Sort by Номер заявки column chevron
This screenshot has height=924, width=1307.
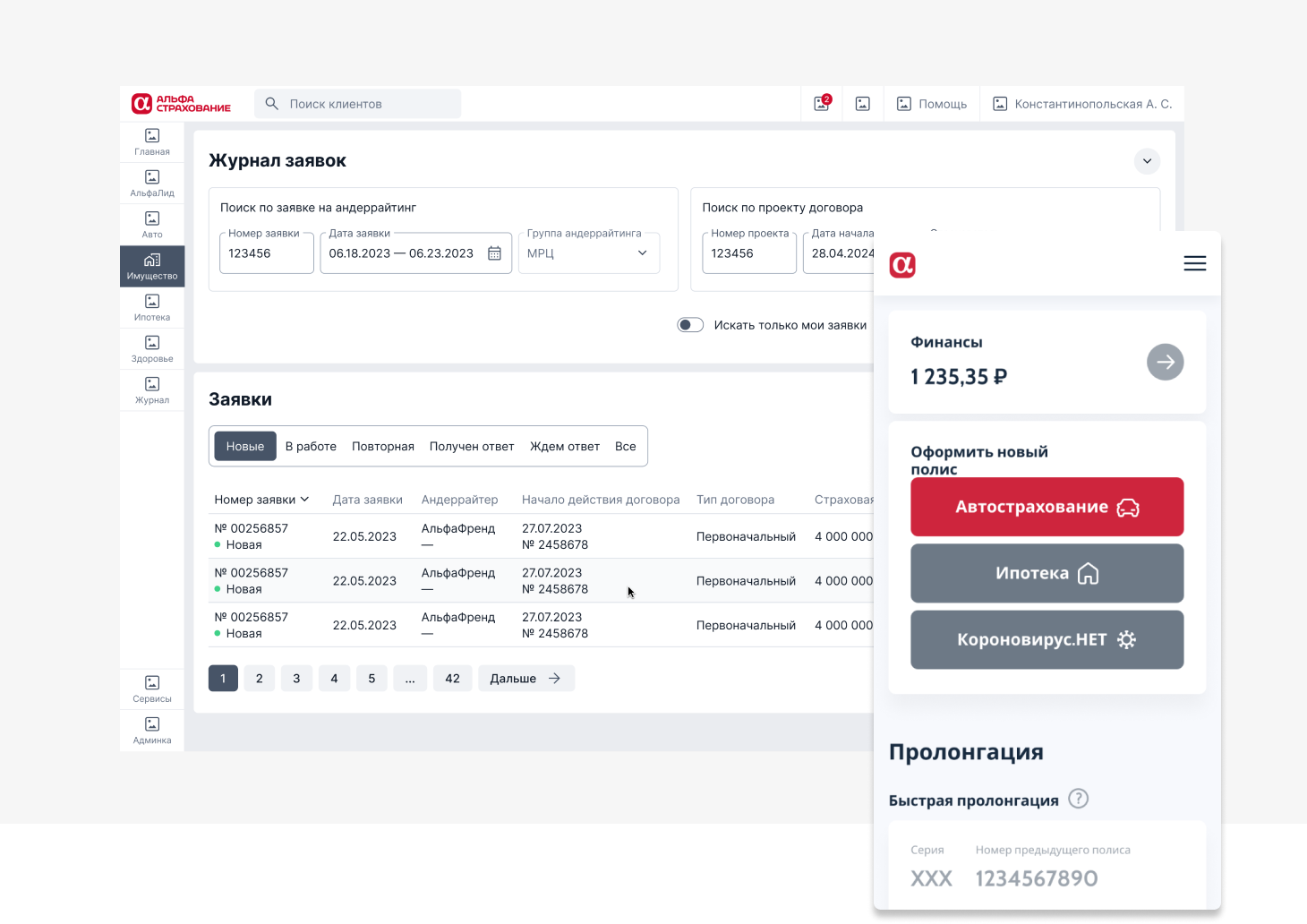(x=305, y=500)
